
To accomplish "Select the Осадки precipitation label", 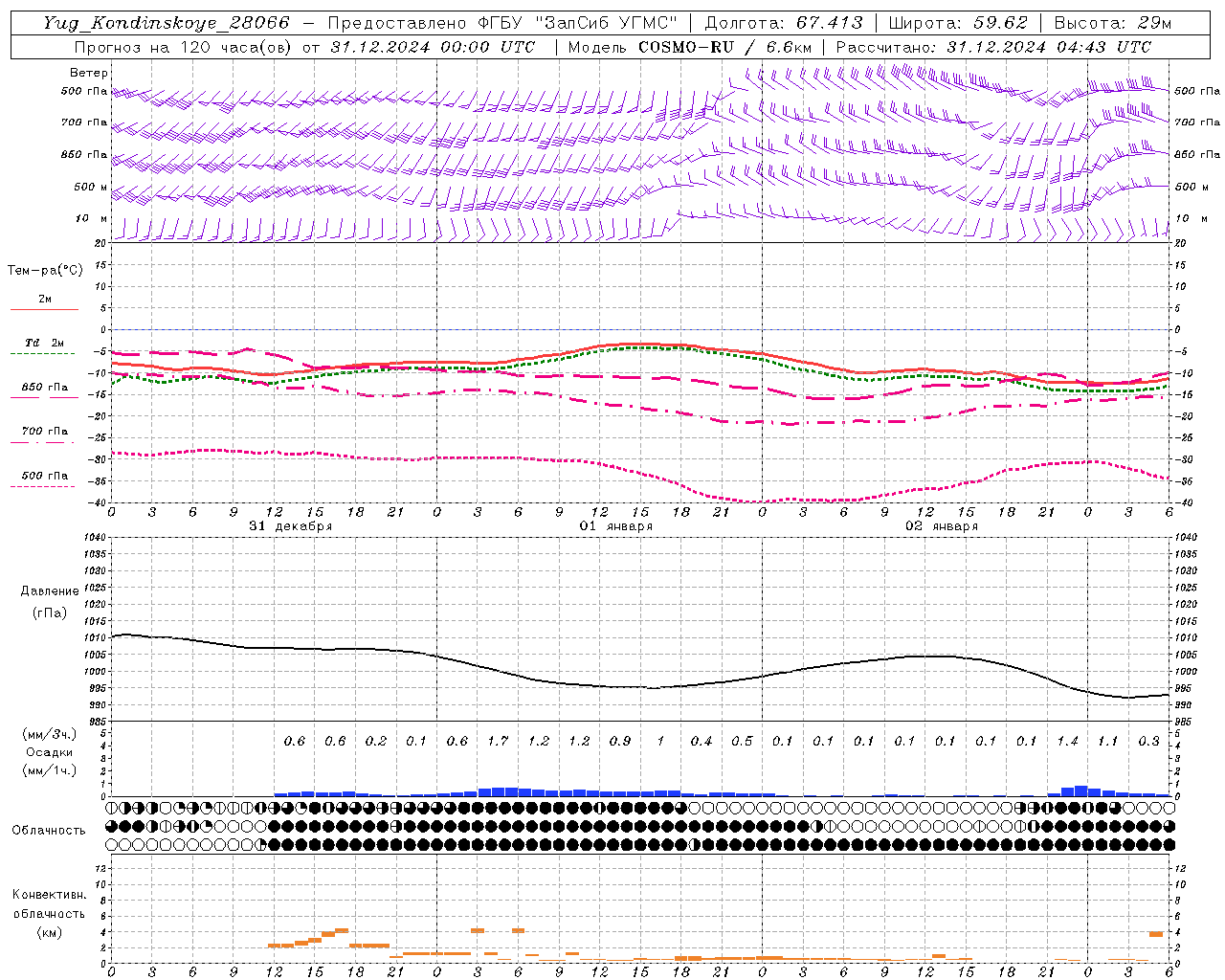I will 49,752.
